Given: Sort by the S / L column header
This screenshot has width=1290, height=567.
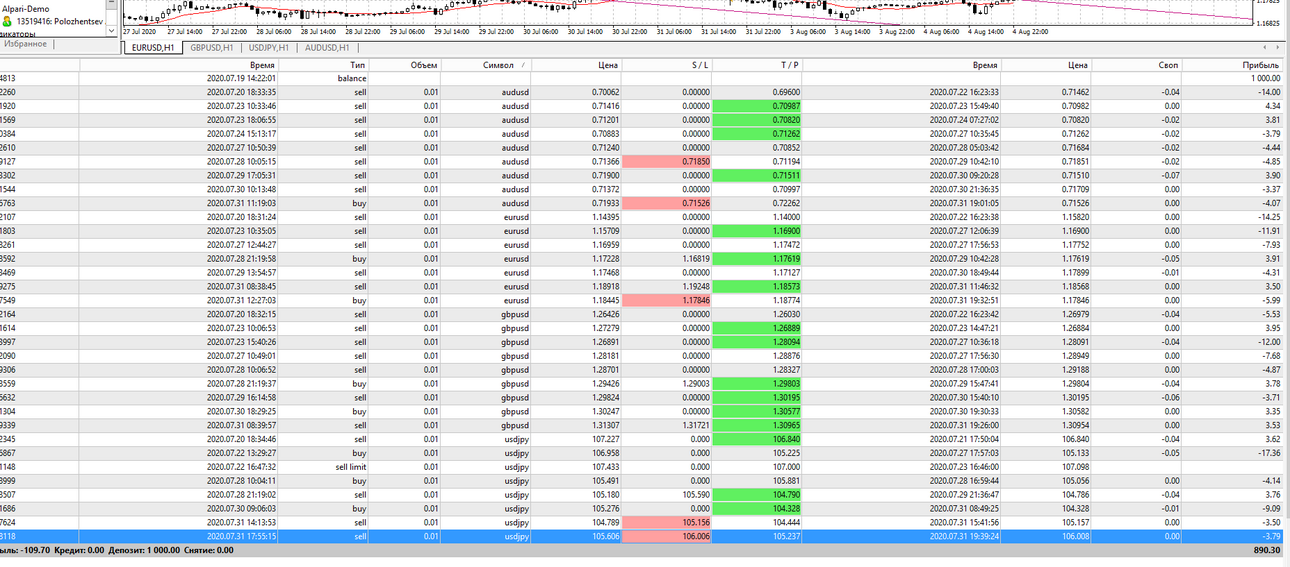Looking at the screenshot, I should coord(666,65).
